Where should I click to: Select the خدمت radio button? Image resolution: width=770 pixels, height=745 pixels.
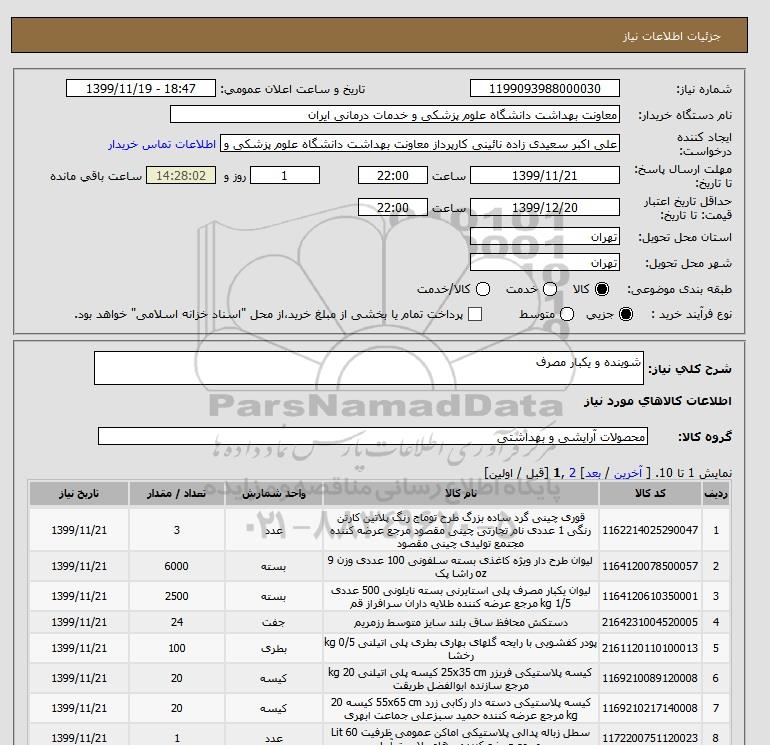[550, 289]
